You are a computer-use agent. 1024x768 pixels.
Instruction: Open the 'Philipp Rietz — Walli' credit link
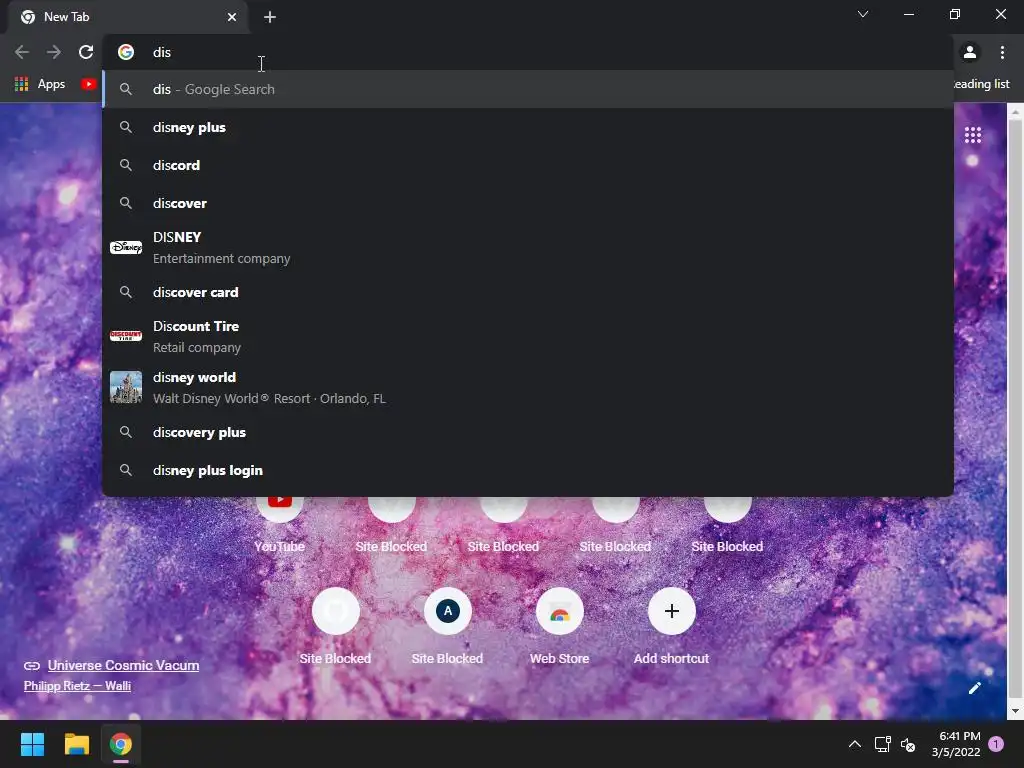click(x=77, y=686)
